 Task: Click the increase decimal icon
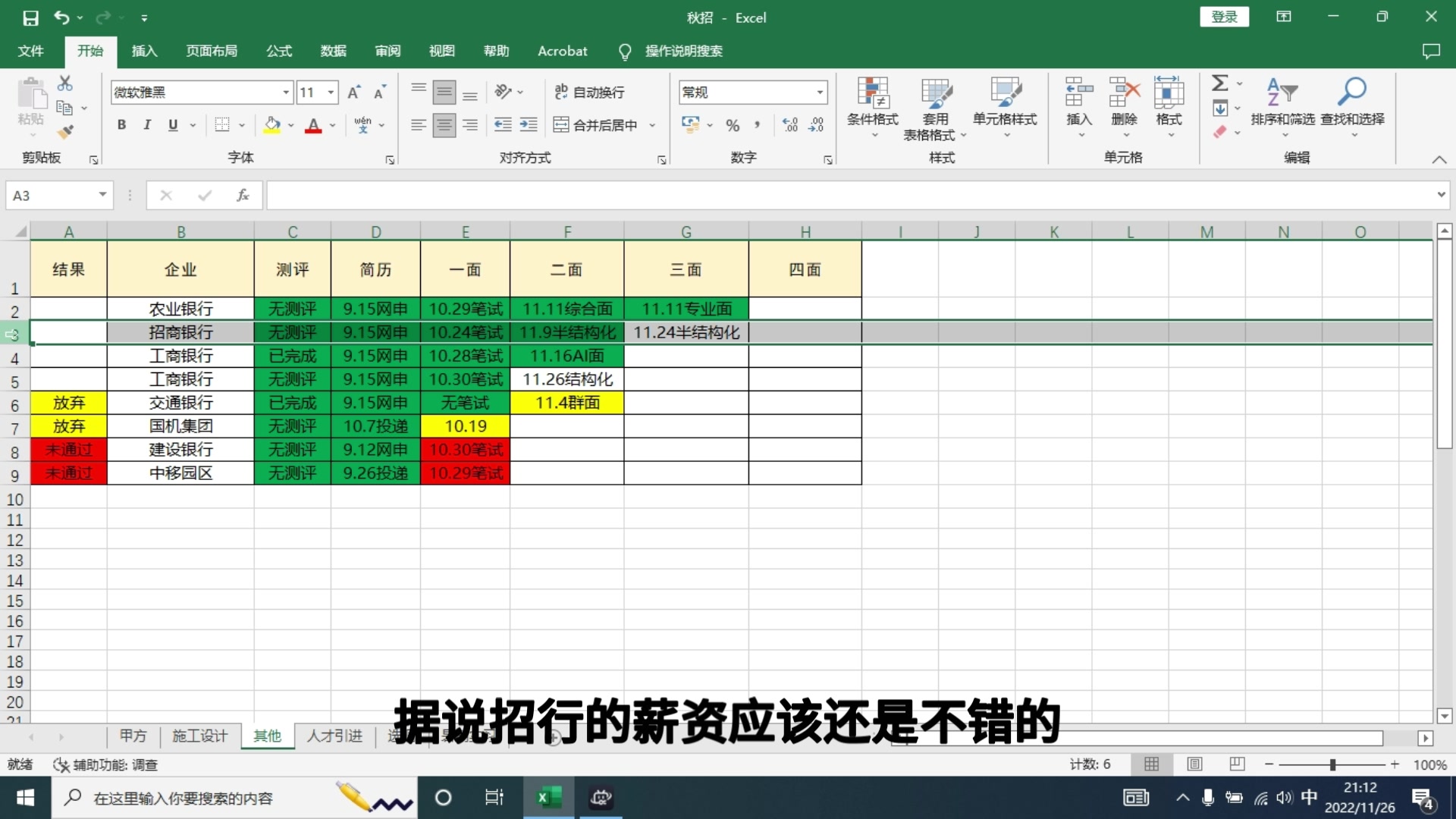pyautogui.click(x=790, y=125)
